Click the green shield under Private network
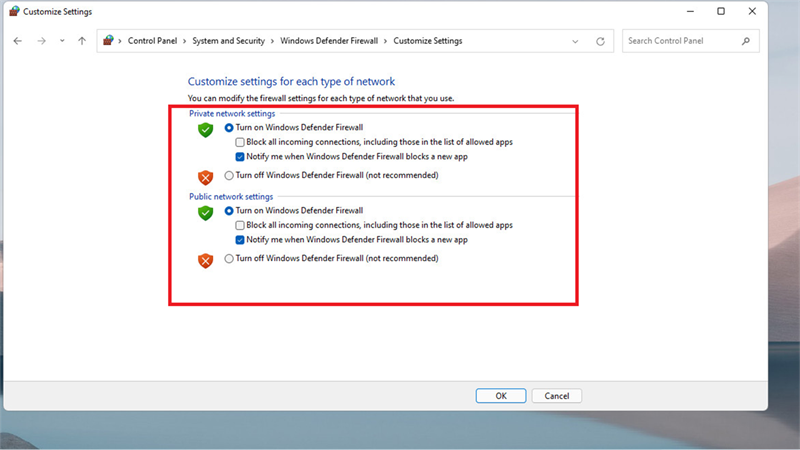The height and width of the screenshot is (450, 800). (x=206, y=130)
